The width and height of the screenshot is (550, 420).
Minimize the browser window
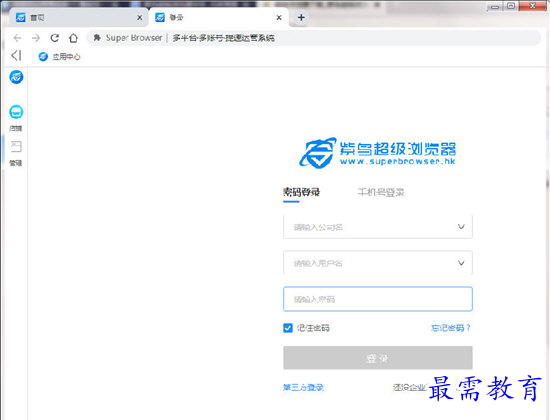pos(495,6)
